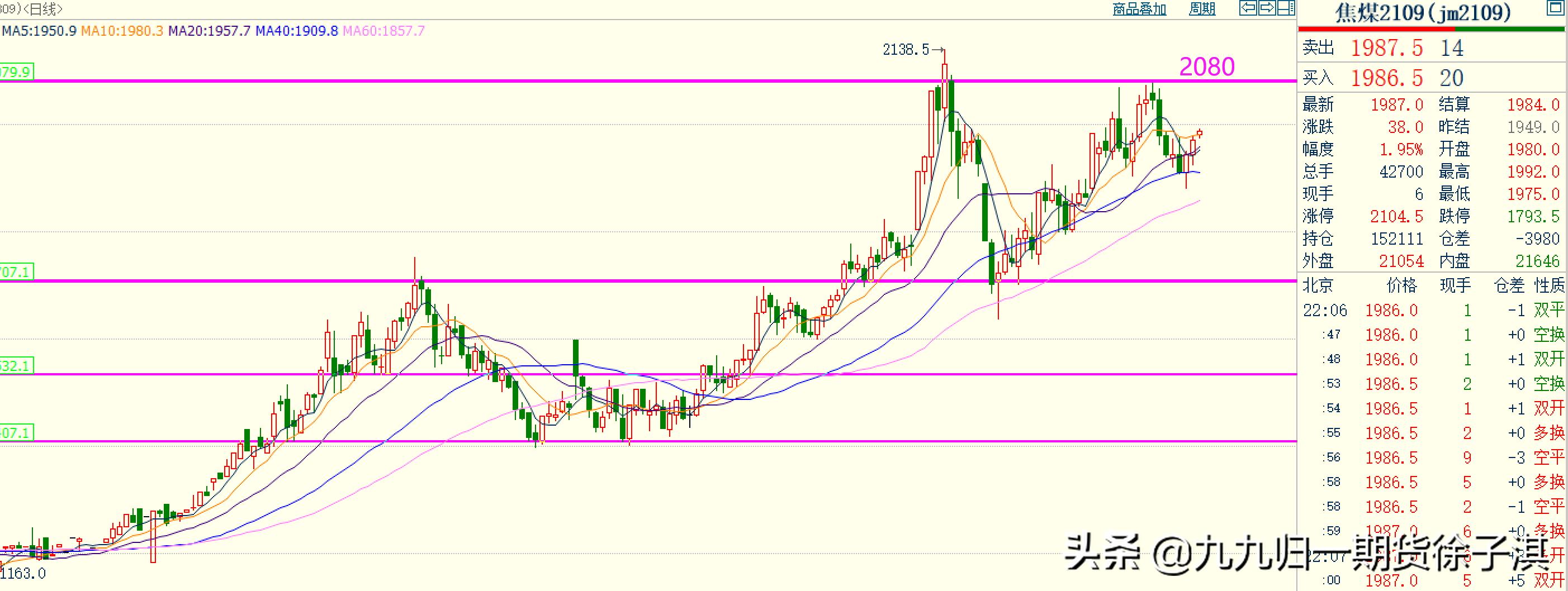Viewport: 1568px width, 591px height.
Task: Click the 开盘 value 1980.0
Action: tap(1533, 150)
